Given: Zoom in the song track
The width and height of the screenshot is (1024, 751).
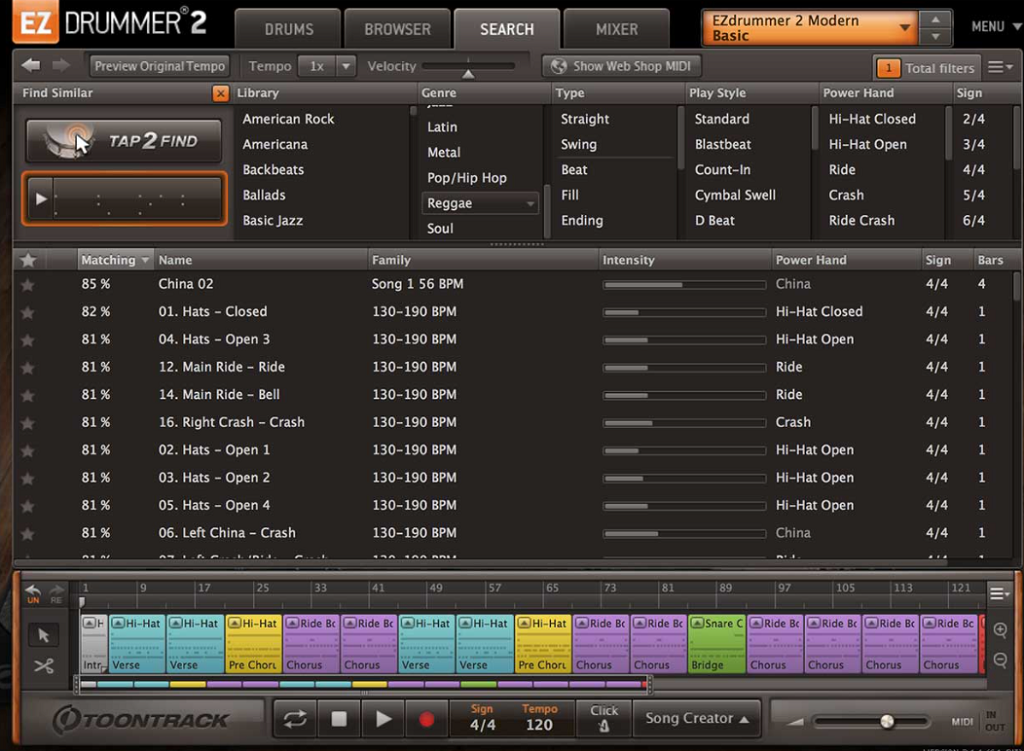Looking at the screenshot, I should (1000, 630).
